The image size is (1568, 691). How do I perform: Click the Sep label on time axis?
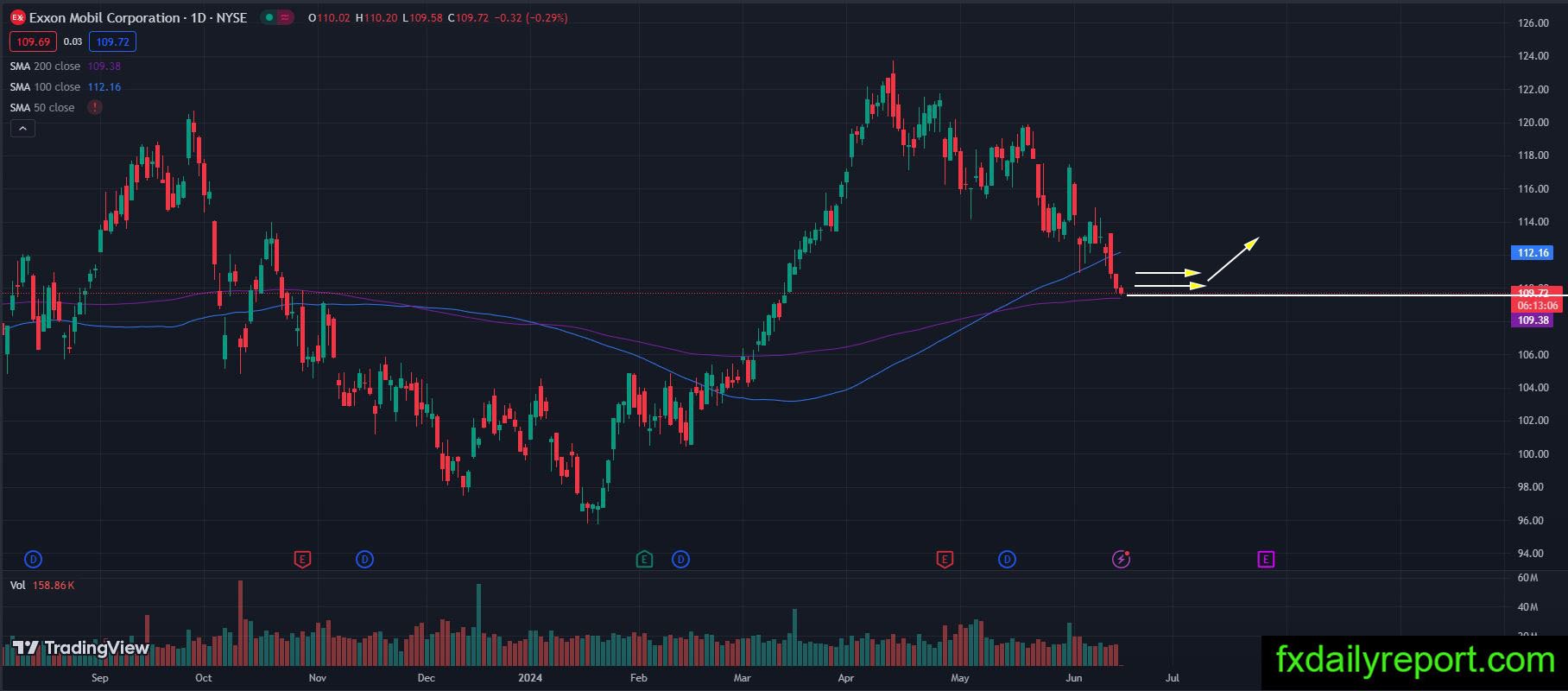pos(100,678)
